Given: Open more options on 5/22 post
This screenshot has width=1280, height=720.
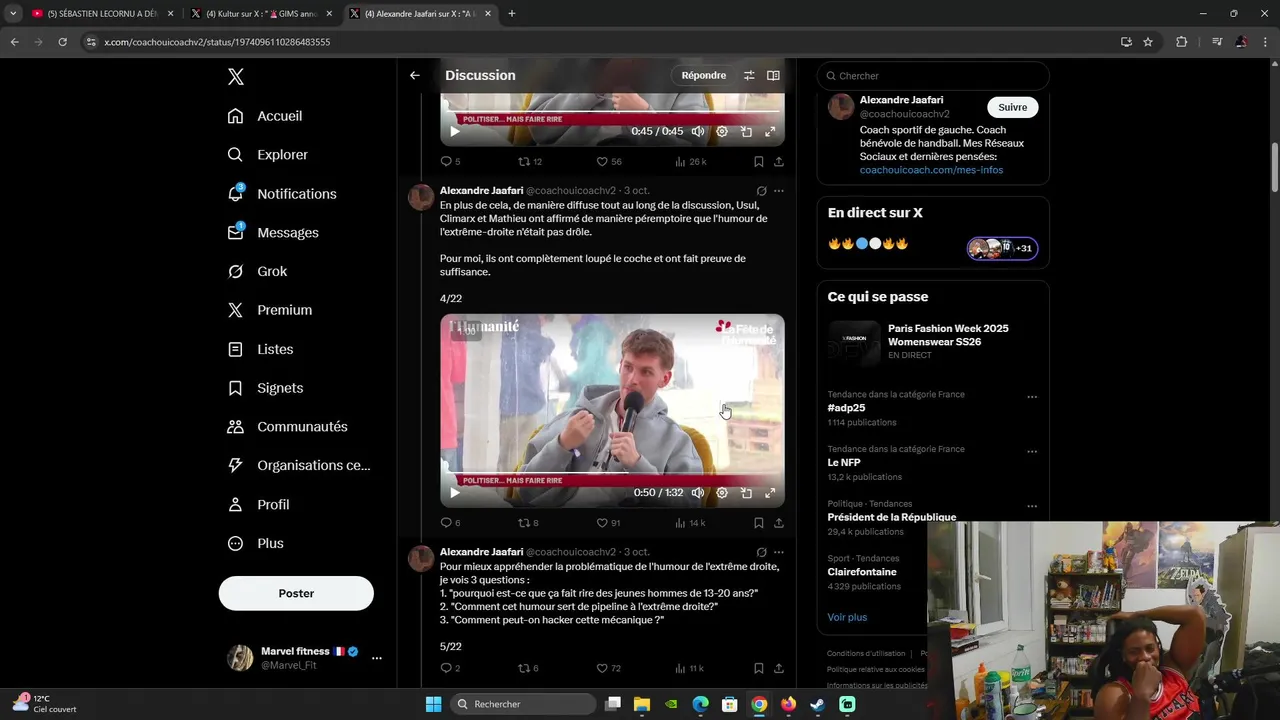Looking at the screenshot, I should [779, 552].
